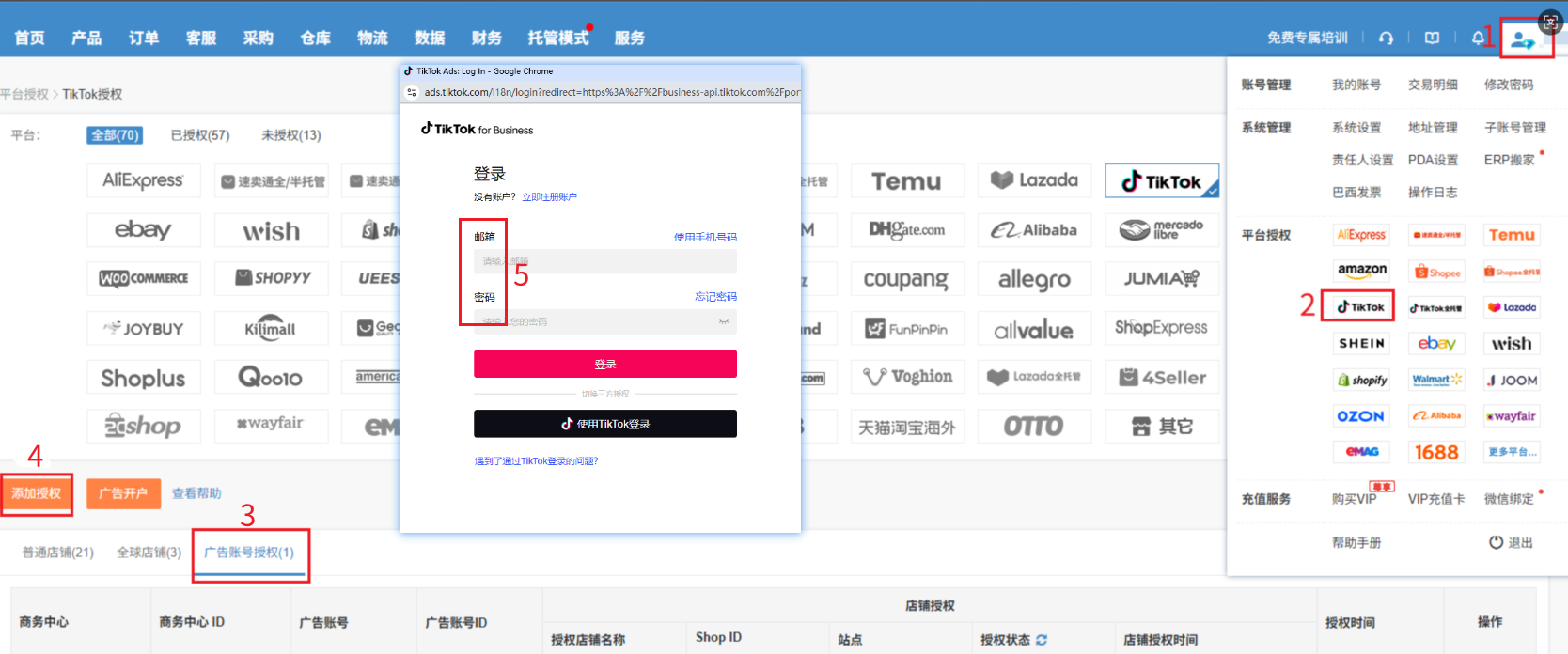Viewport: 1568px width, 654px height.
Task: Pick the ShopExpress platform logo
Action: tap(1162, 328)
